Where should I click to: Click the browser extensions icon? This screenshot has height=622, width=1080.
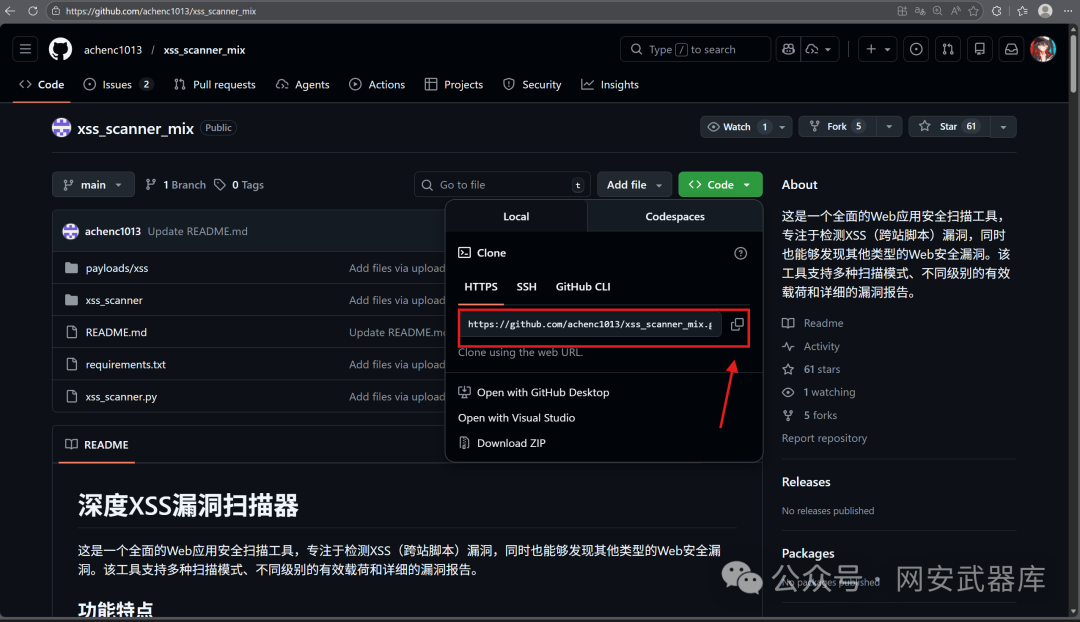(x=997, y=10)
